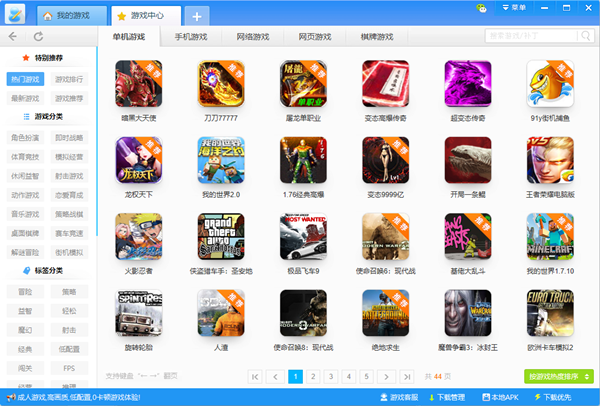Open the 龙权天下 game icon
The height and width of the screenshot is (406, 600).
coord(139,160)
